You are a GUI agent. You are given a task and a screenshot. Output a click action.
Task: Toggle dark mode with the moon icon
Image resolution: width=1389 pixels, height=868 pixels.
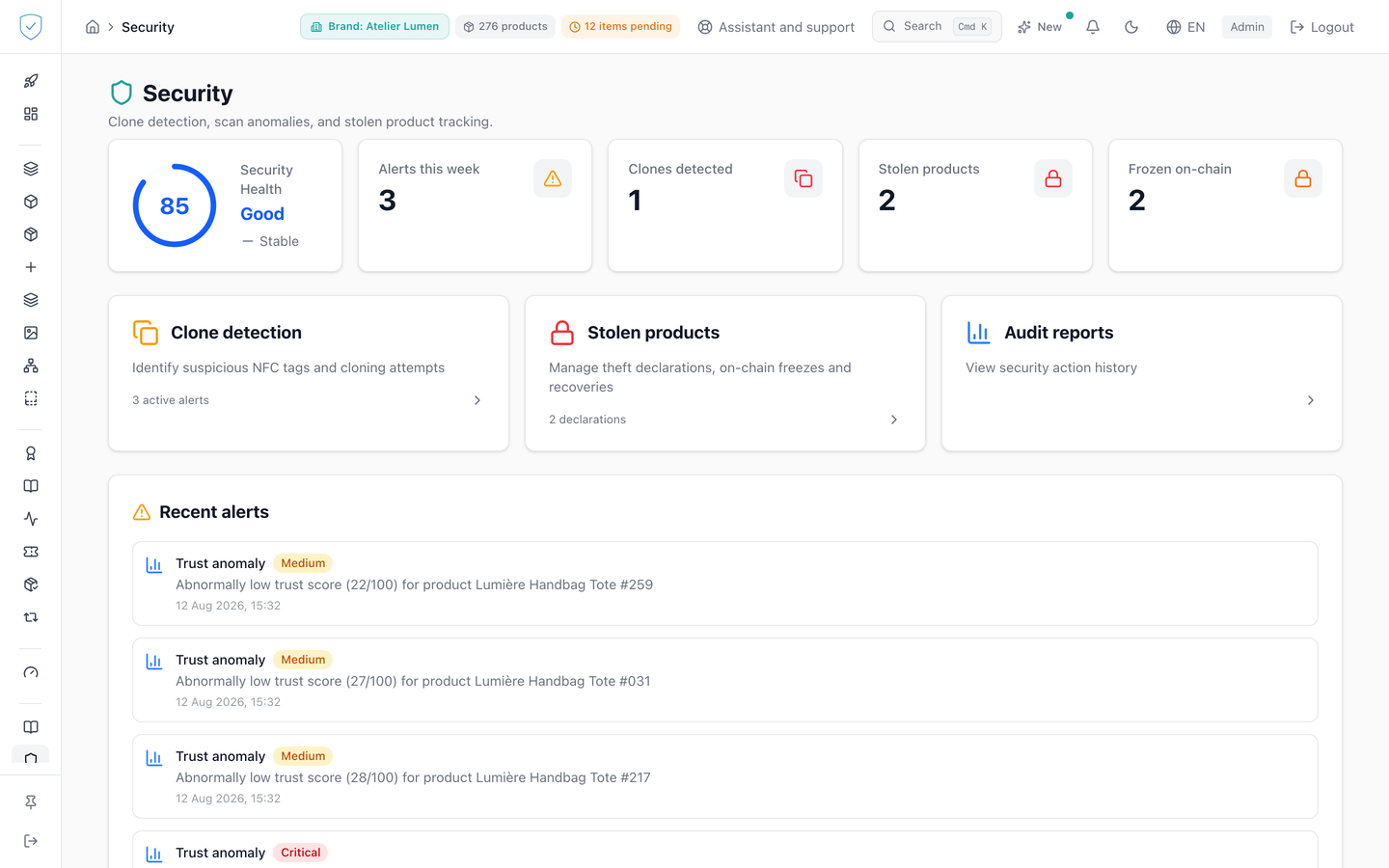[x=1131, y=27]
